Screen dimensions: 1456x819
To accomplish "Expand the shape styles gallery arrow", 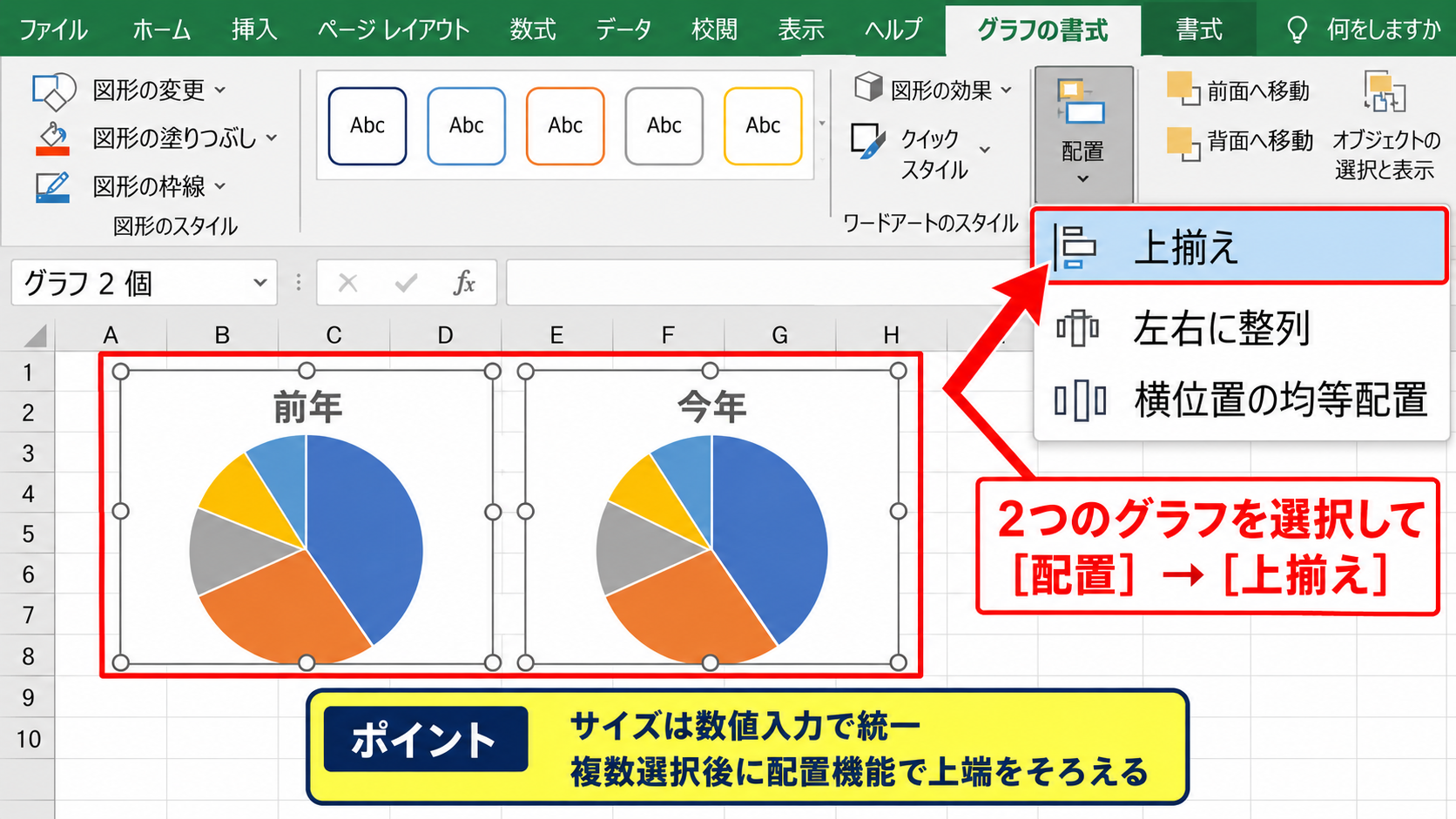I will click(821, 124).
